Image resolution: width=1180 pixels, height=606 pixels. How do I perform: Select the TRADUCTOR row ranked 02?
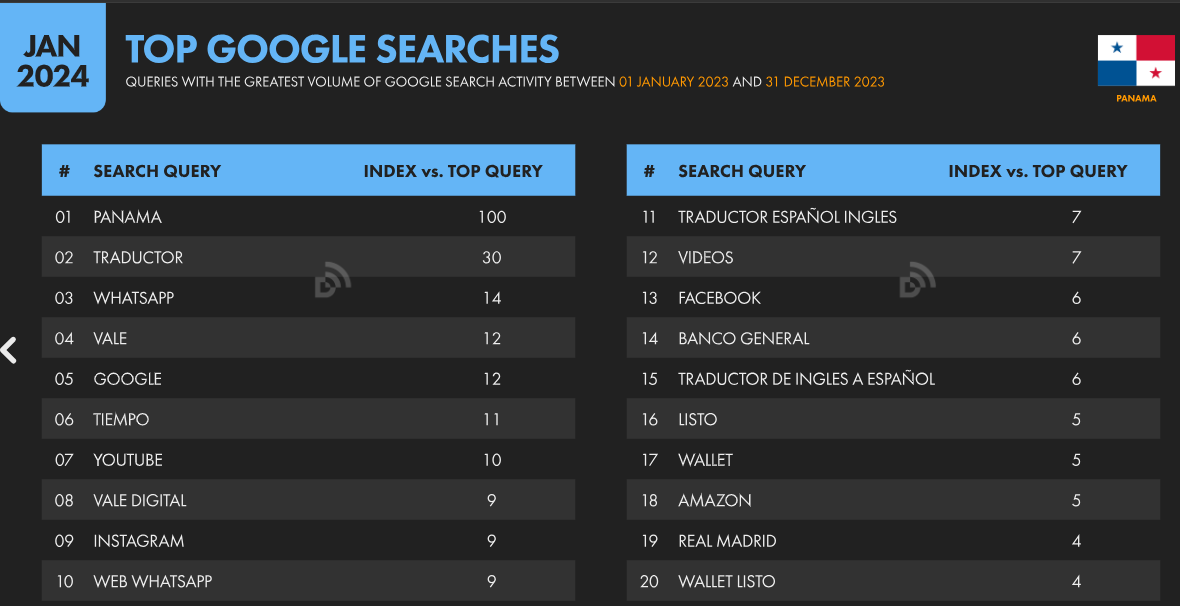309,257
